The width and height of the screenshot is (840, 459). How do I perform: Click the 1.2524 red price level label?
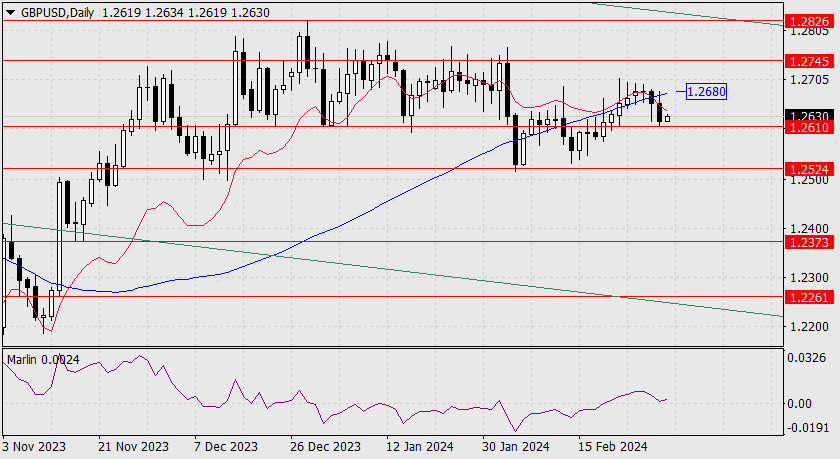click(x=809, y=170)
